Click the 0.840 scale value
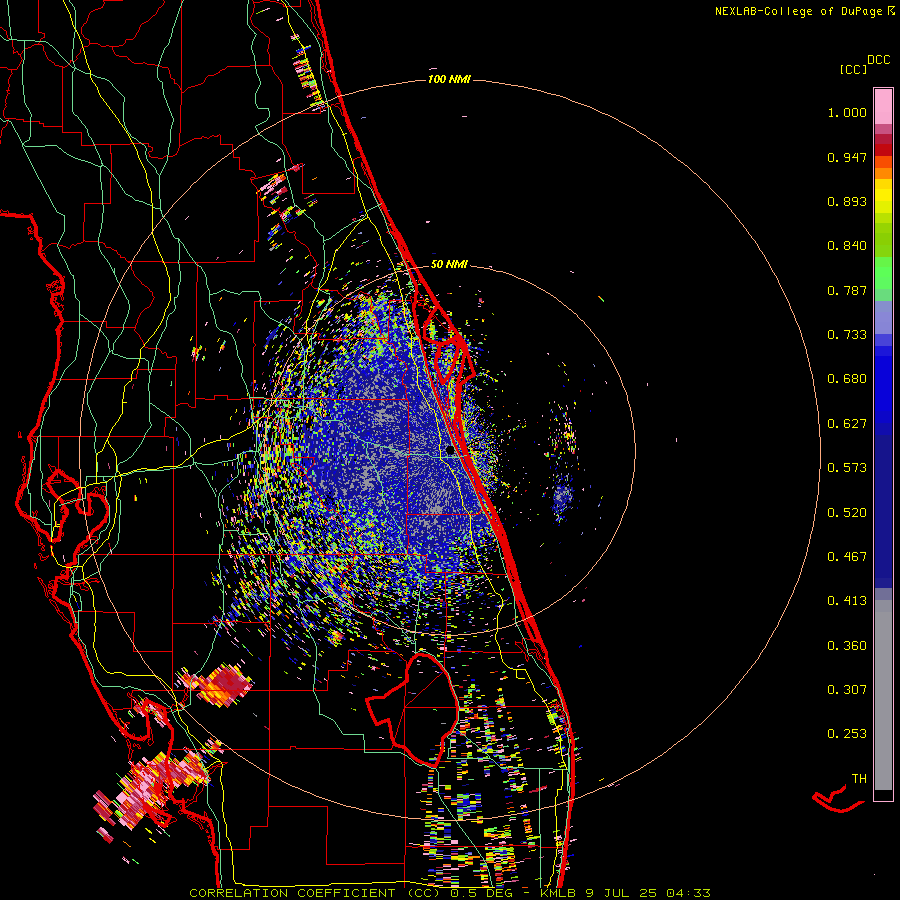The height and width of the screenshot is (900, 900). [847, 246]
